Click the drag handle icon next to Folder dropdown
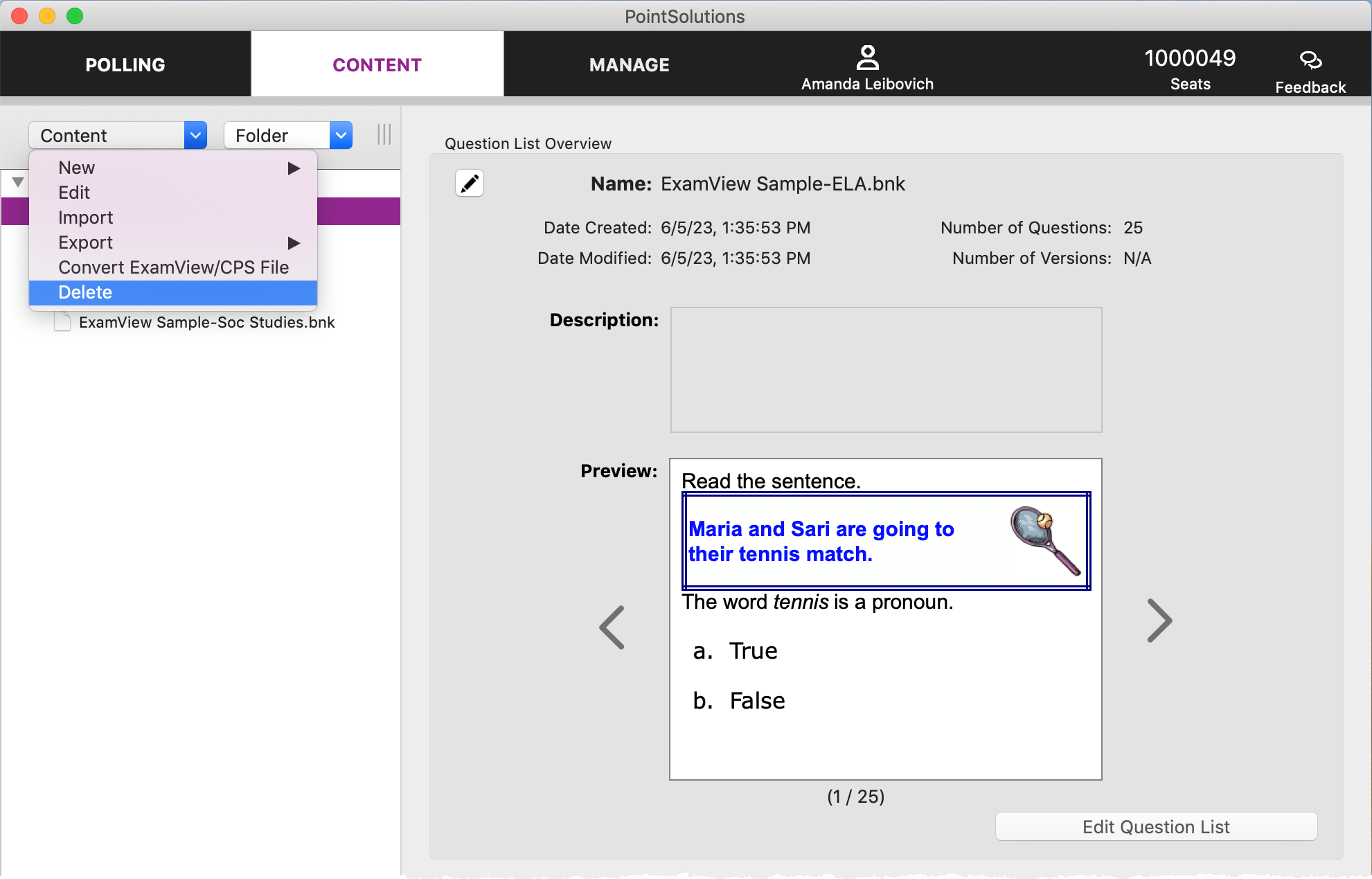The image size is (1372, 879). pos(384,135)
